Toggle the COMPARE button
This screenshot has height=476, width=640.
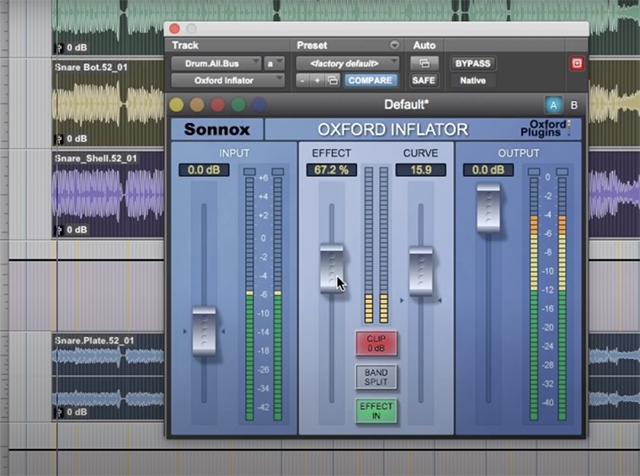point(370,80)
